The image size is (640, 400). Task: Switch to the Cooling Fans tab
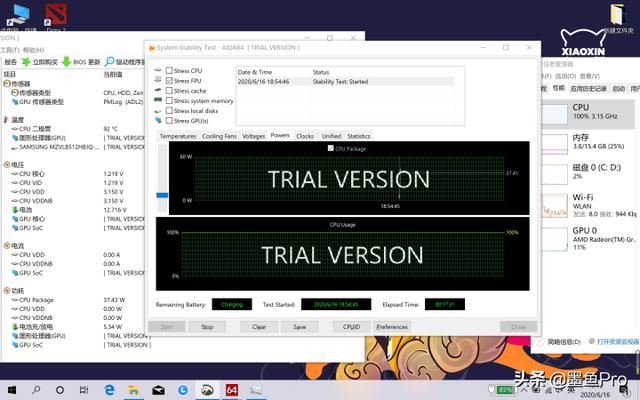219,136
